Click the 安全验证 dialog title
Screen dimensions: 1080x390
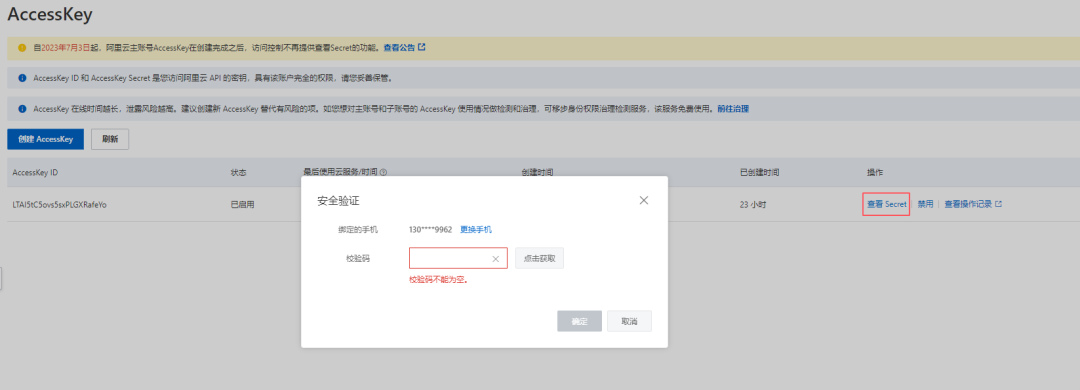click(338, 201)
